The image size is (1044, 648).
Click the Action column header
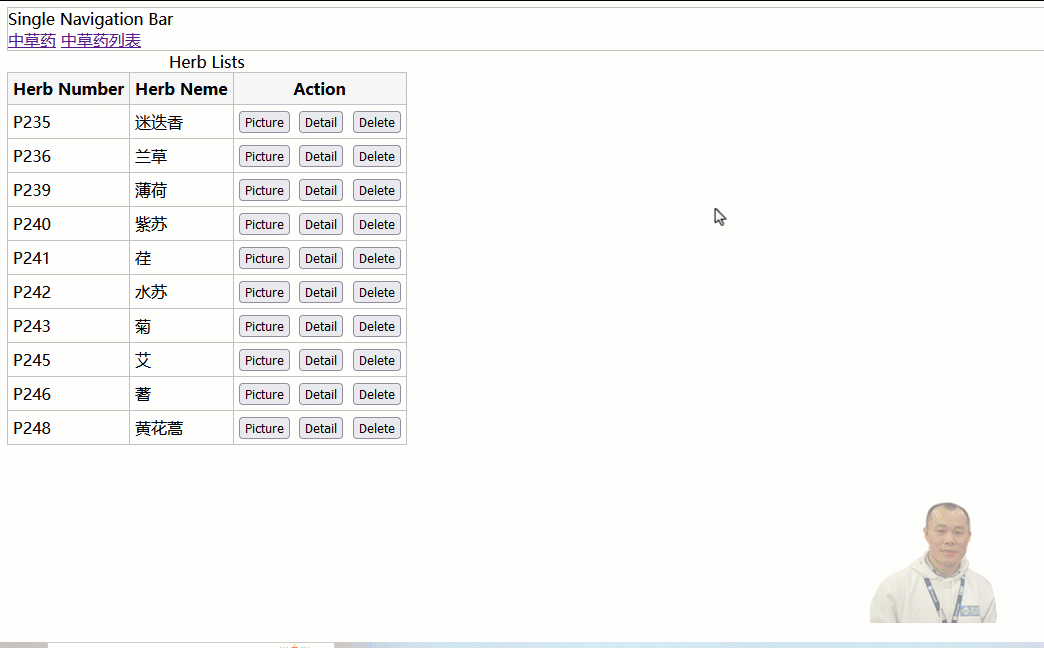coord(320,89)
